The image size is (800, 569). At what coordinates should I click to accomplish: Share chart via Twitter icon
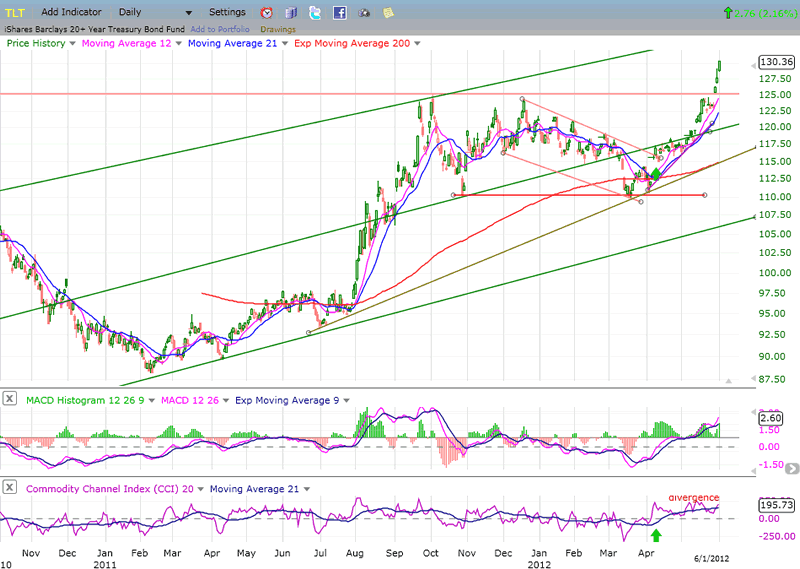click(x=315, y=13)
